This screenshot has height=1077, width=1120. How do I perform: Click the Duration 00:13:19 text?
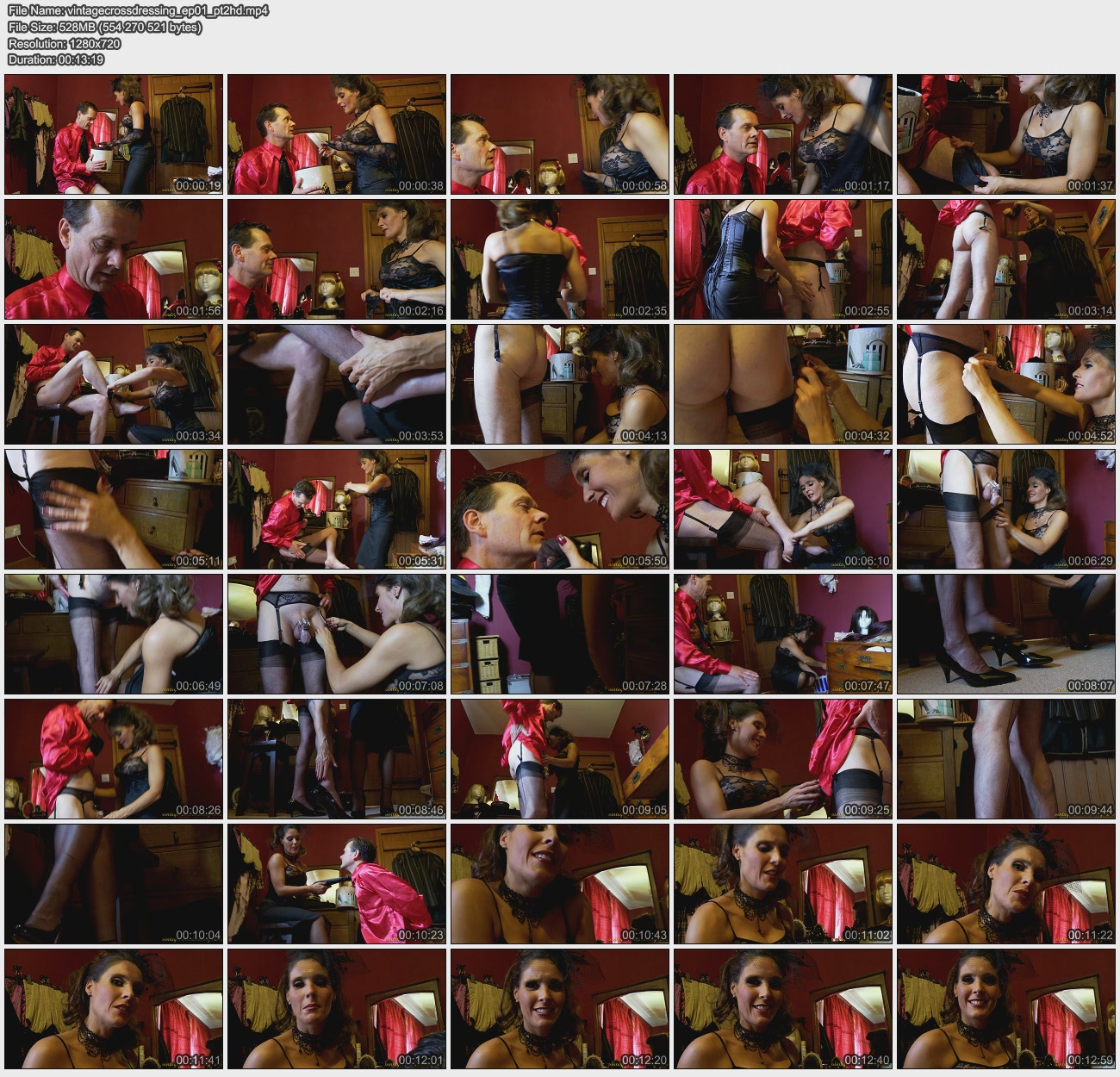pyautogui.click(x=56, y=59)
